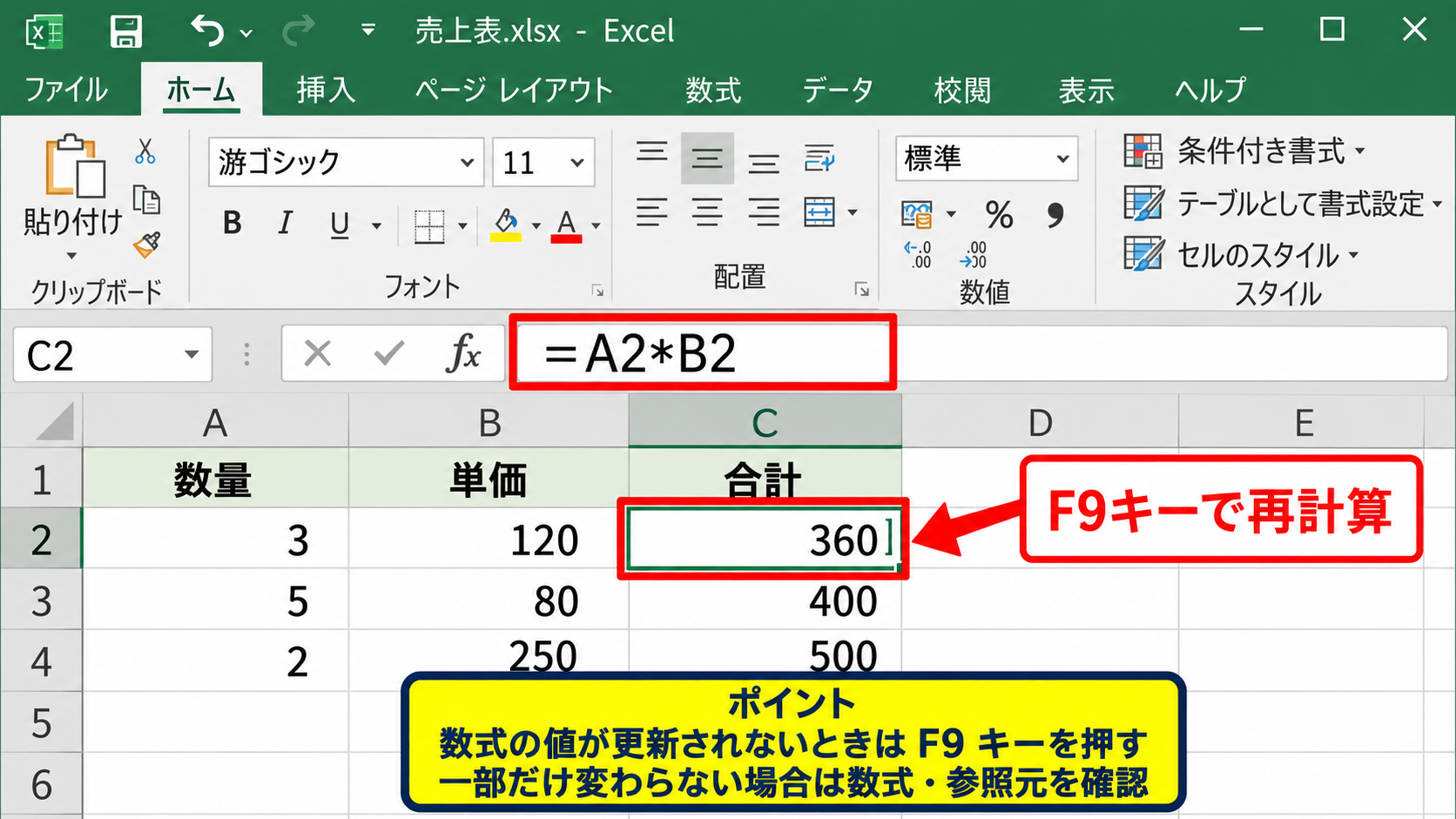The height and width of the screenshot is (819, 1456).
Task: Open the フォント dialog launcher
Action: point(597,290)
